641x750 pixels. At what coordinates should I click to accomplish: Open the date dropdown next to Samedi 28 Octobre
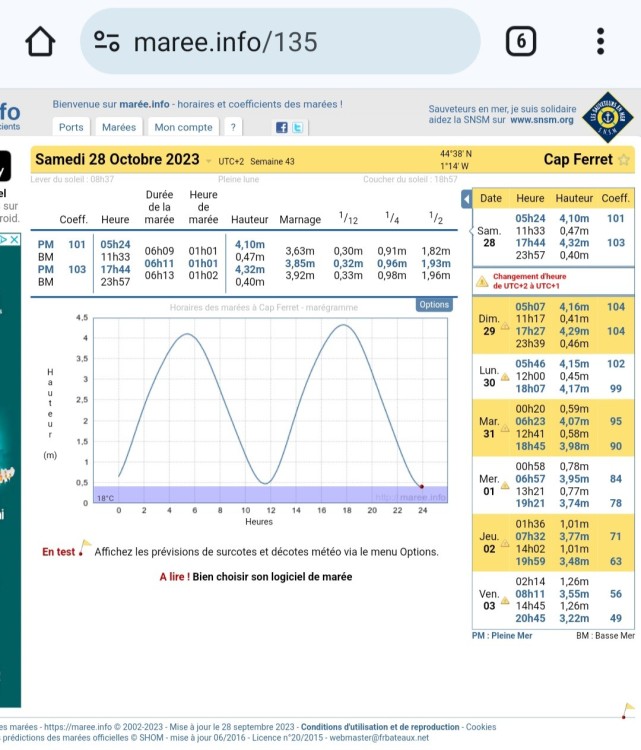[x=208, y=161]
